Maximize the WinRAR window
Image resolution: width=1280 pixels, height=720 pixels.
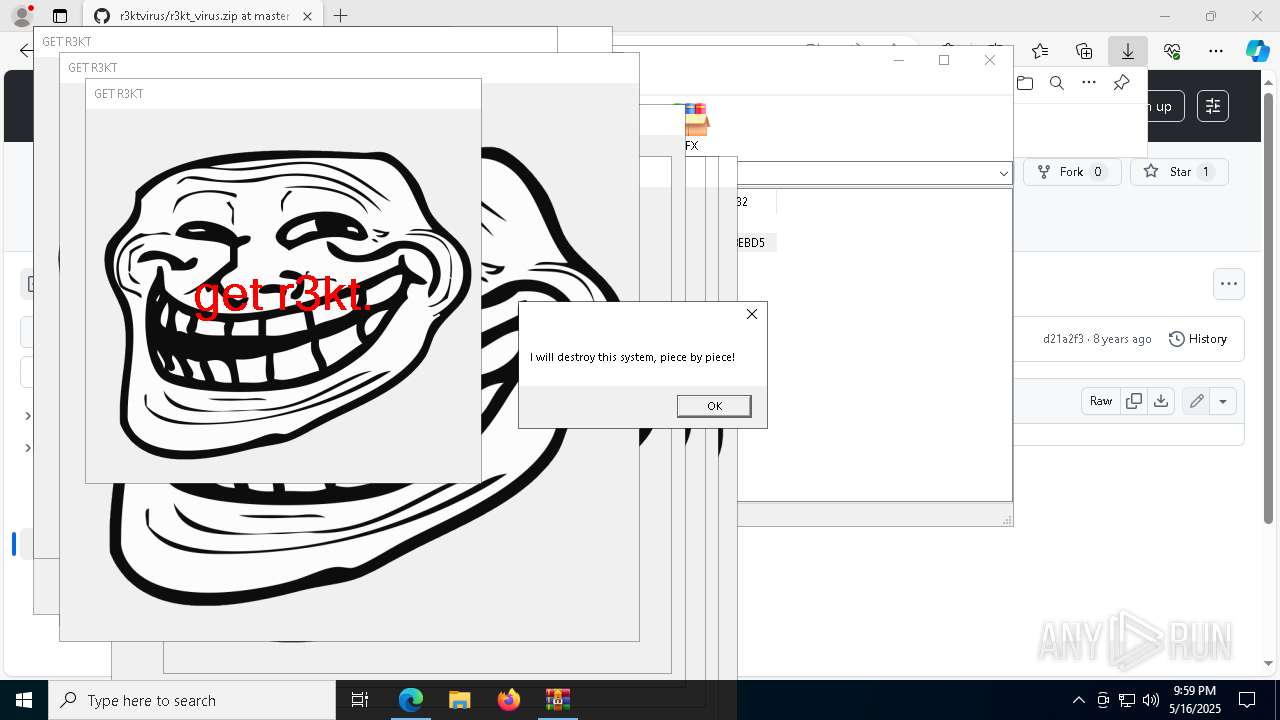(943, 60)
